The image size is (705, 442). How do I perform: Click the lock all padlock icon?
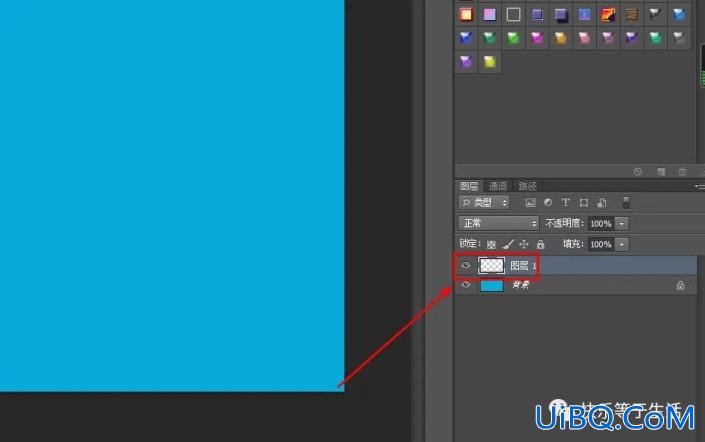click(540, 244)
